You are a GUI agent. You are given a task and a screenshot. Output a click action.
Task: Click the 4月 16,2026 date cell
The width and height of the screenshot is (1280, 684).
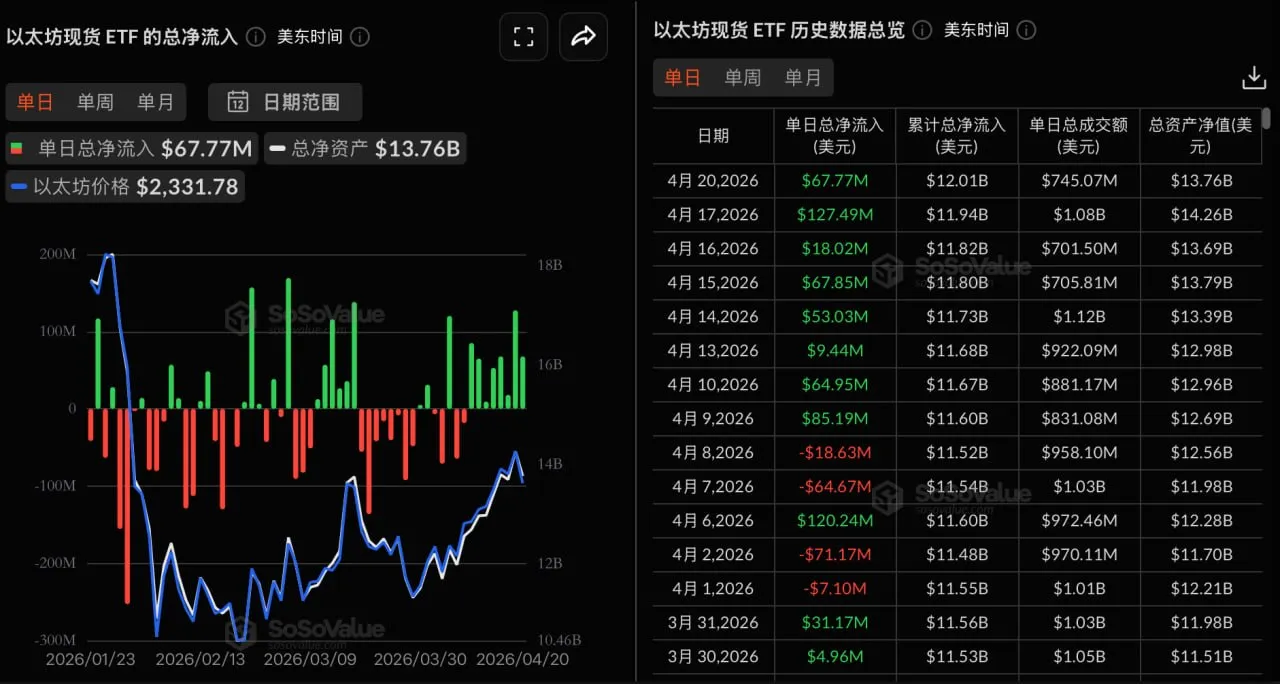(713, 249)
